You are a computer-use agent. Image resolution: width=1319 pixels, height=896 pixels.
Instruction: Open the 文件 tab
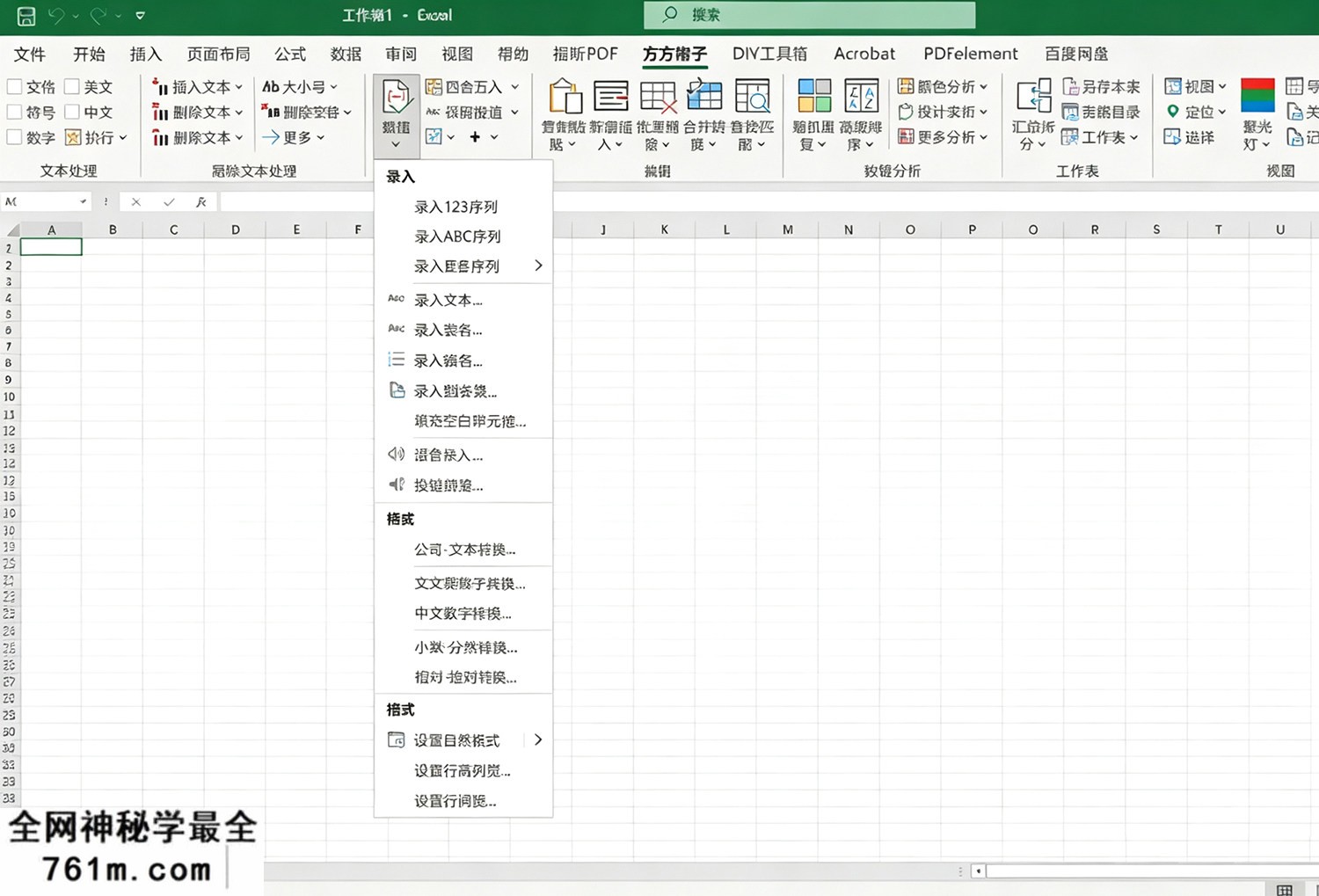pyautogui.click(x=30, y=54)
